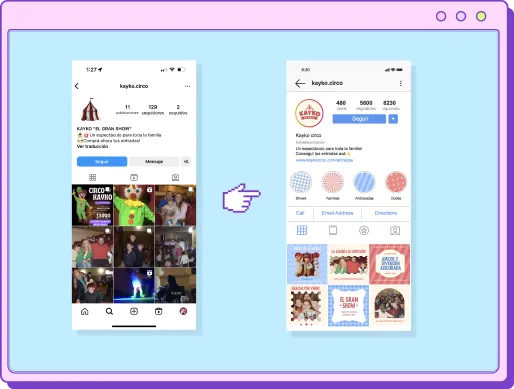
Task: Expand suggested accounts button beside Message
Action: coord(186,161)
